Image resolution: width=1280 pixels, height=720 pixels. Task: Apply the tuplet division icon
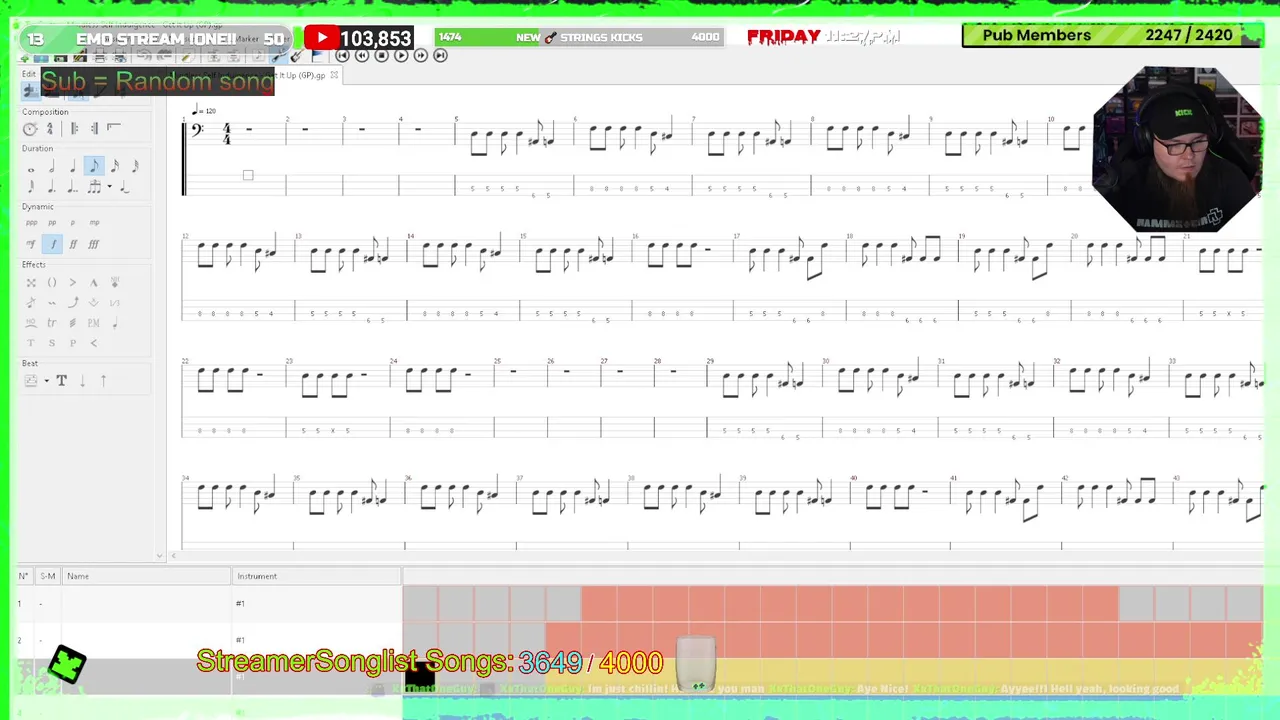click(93, 186)
